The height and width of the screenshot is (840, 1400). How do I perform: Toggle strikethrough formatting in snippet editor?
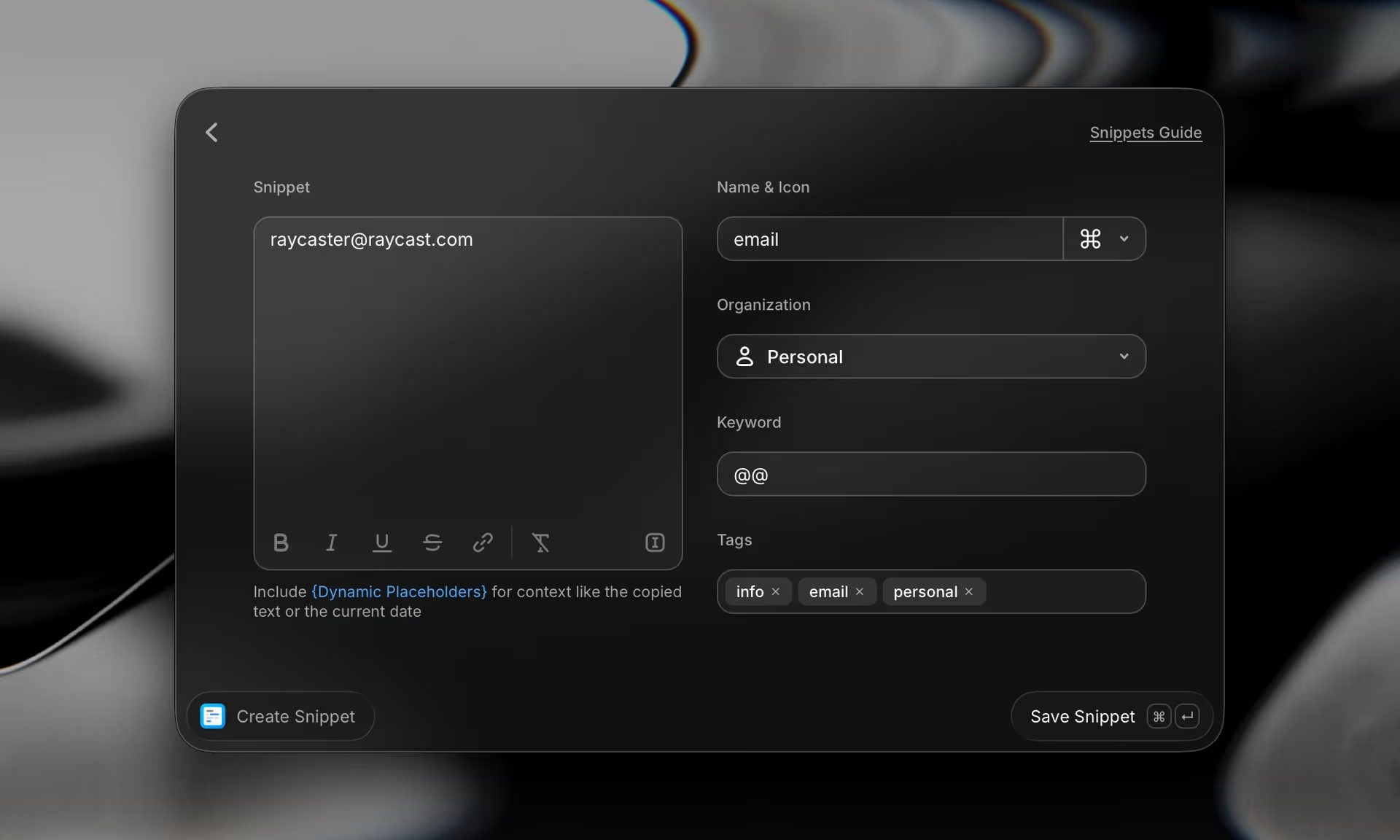(432, 542)
